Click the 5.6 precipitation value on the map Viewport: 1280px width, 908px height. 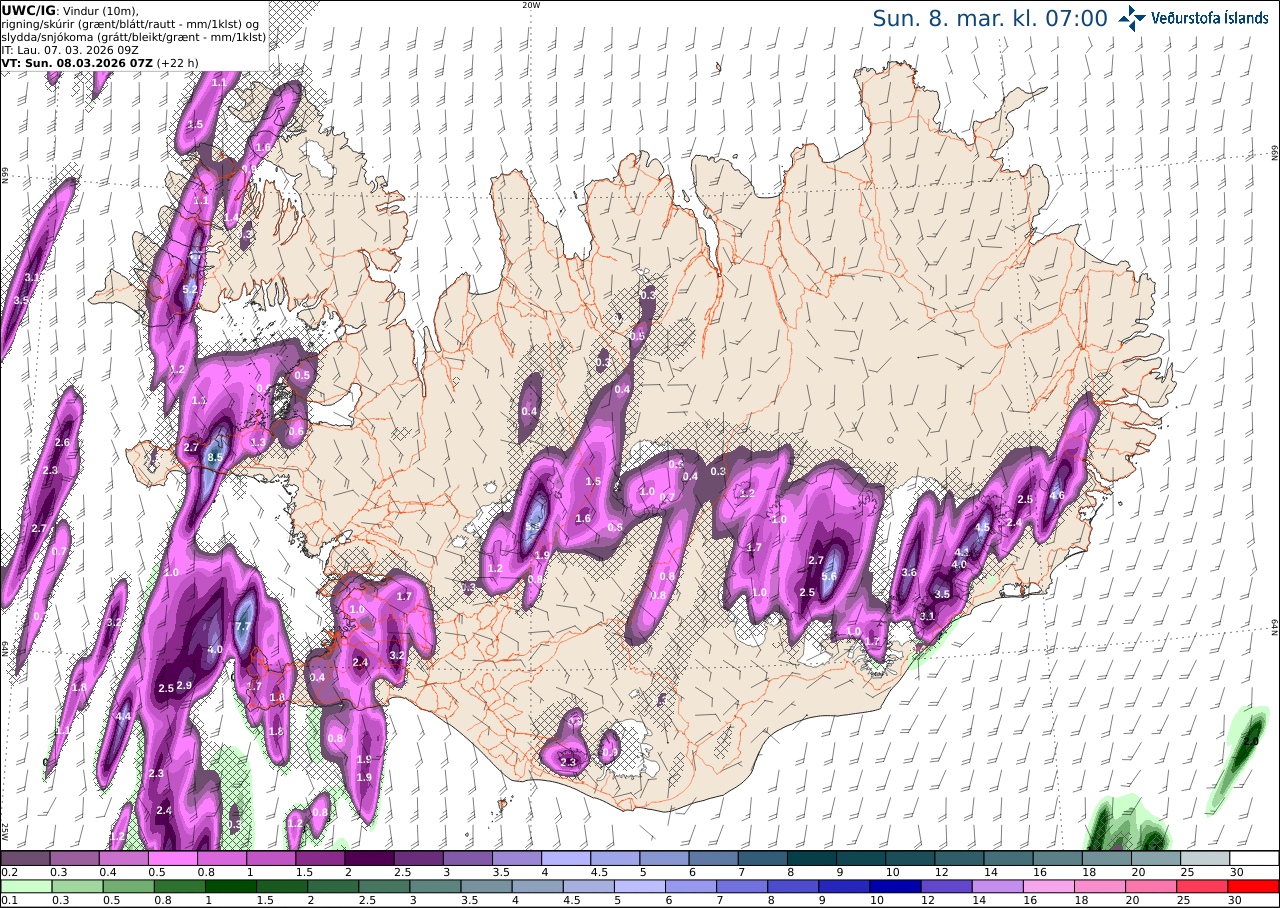(828, 576)
